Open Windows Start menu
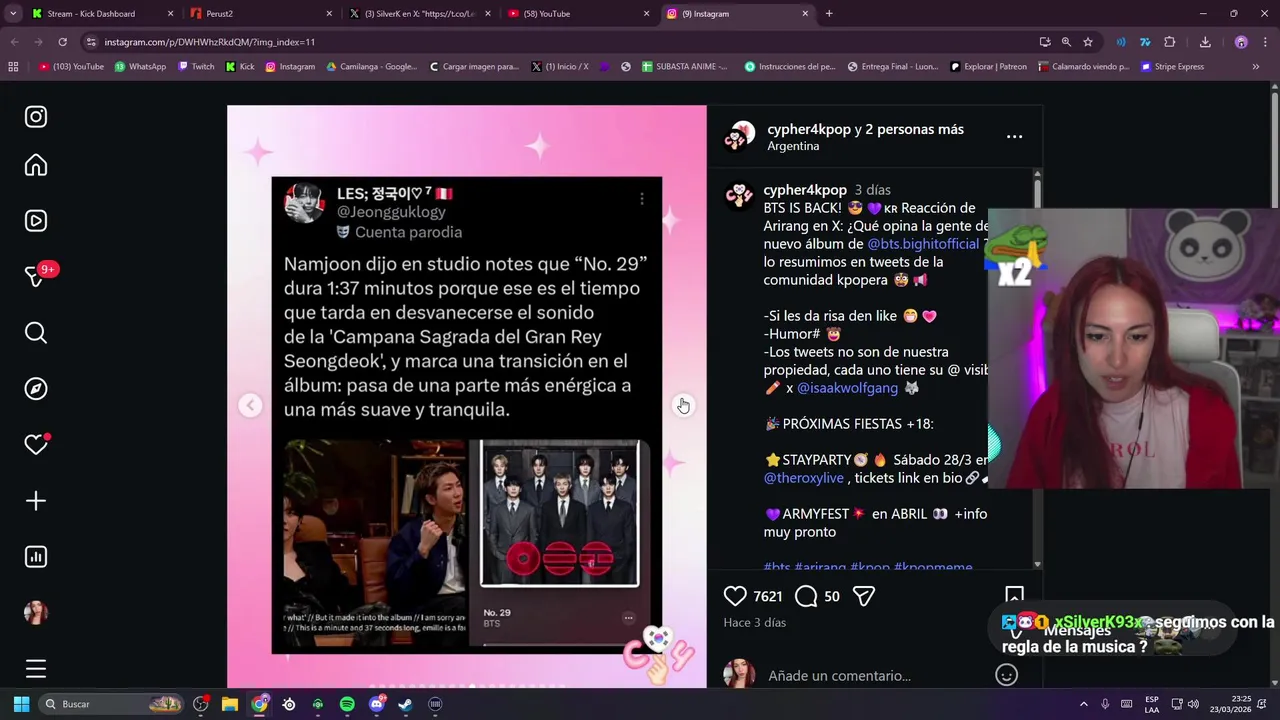Viewport: 1280px width, 720px height. [21, 704]
